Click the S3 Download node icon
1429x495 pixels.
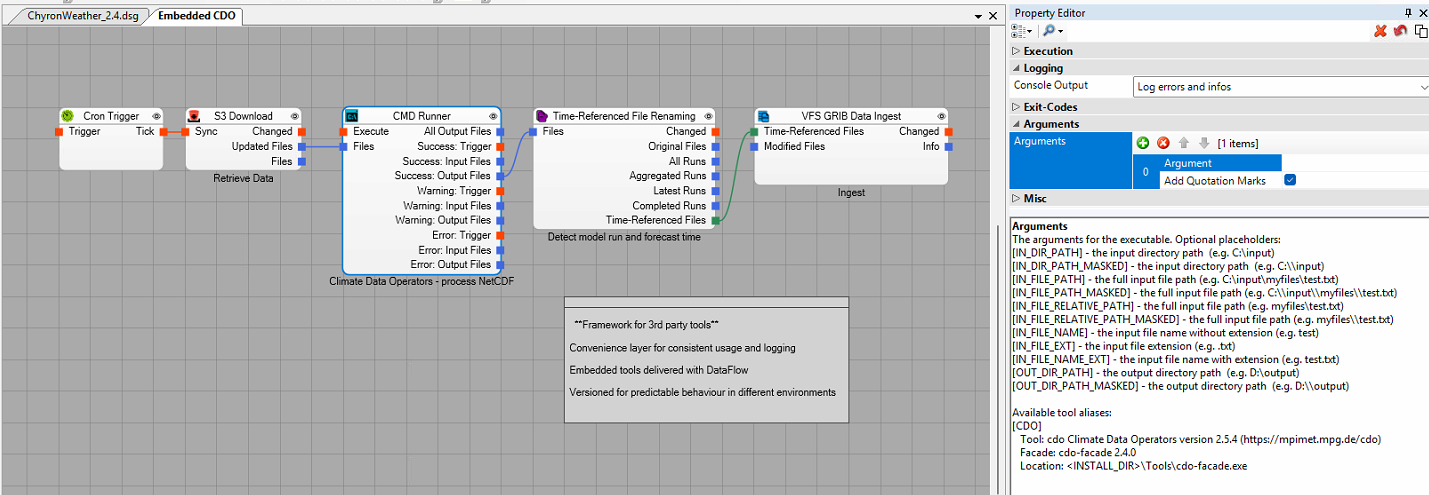tap(194, 116)
